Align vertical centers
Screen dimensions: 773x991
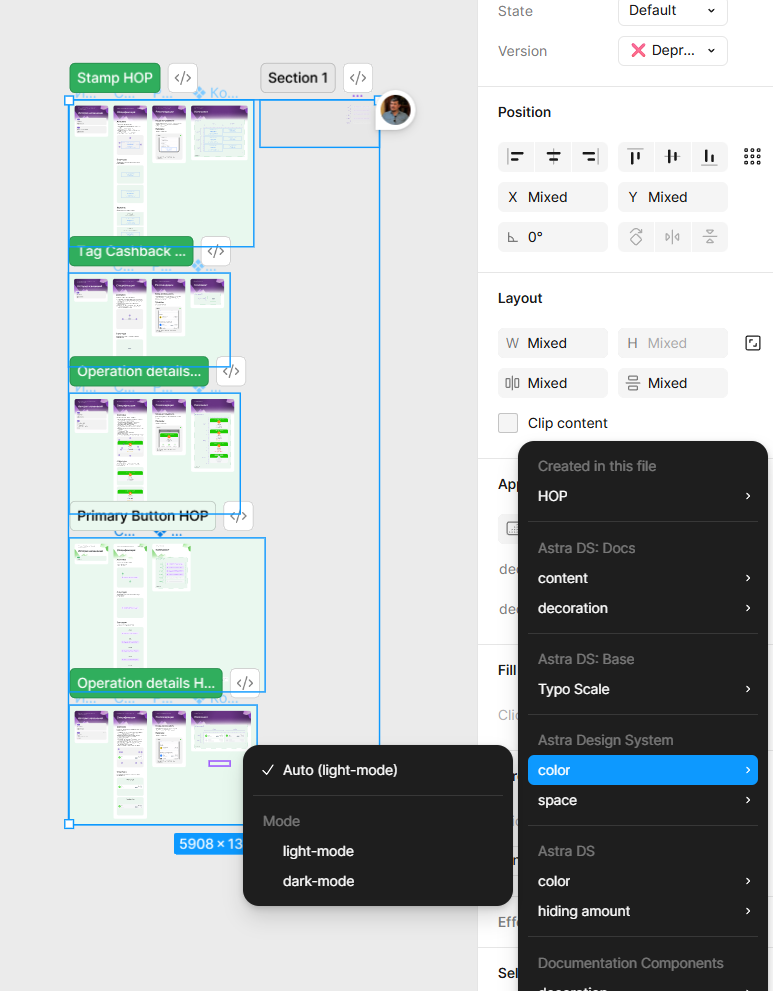click(x=673, y=157)
